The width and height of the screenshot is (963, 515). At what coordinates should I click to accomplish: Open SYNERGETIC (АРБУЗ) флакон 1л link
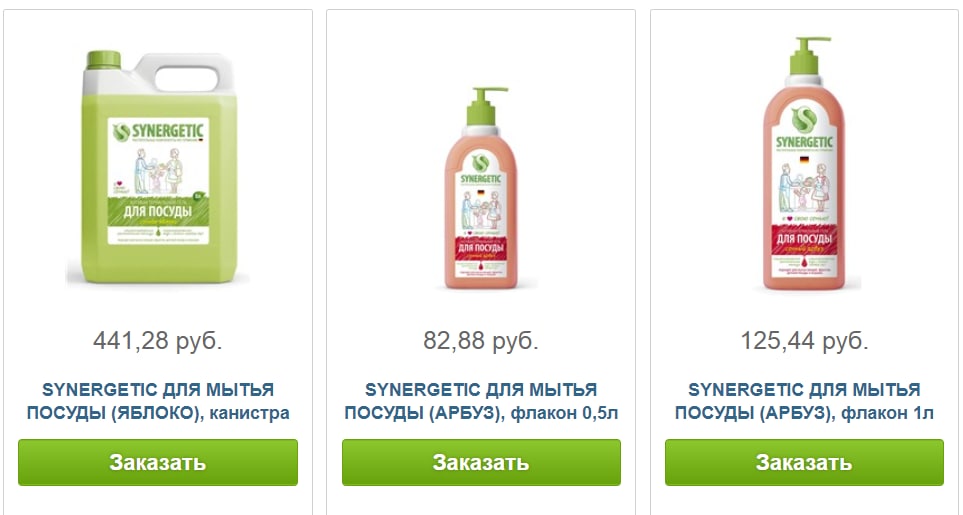(804, 401)
